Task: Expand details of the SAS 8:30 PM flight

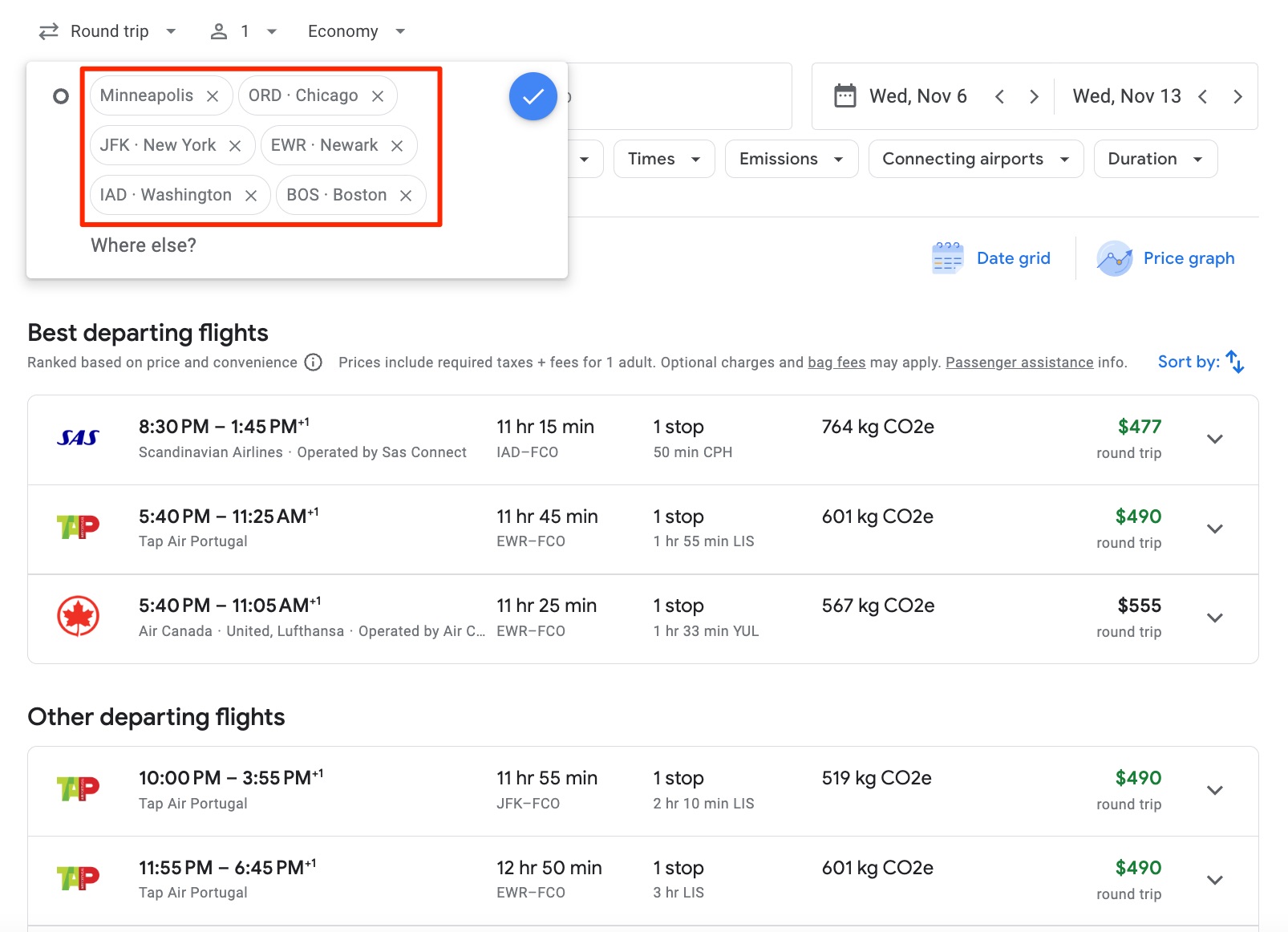Action: pos(1214,440)
